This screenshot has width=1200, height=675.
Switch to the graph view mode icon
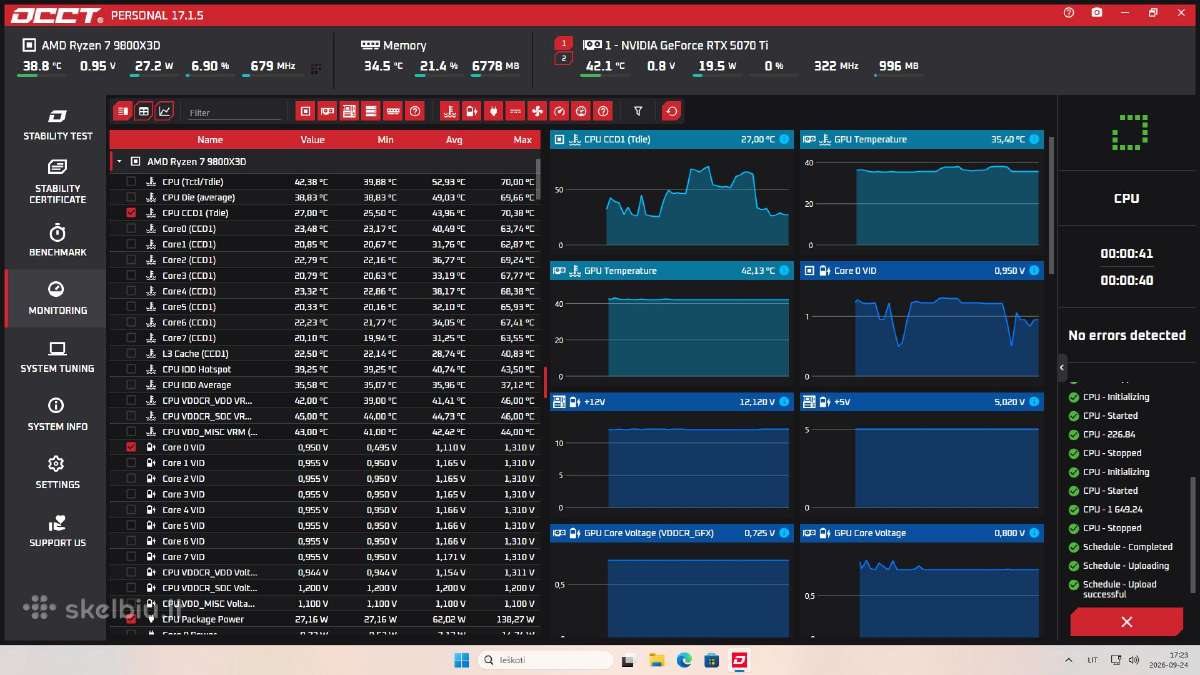point(165,111)
